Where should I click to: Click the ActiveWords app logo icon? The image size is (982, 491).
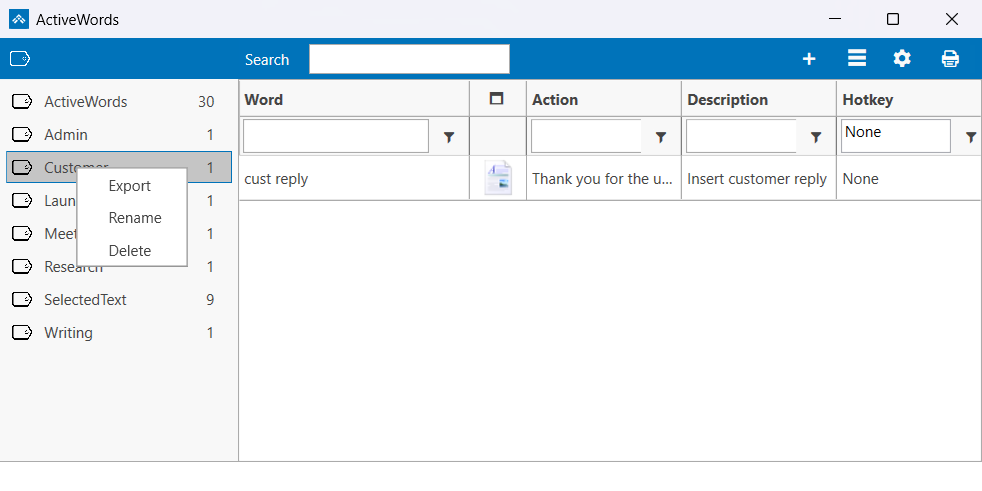click(x=19, y=19)
